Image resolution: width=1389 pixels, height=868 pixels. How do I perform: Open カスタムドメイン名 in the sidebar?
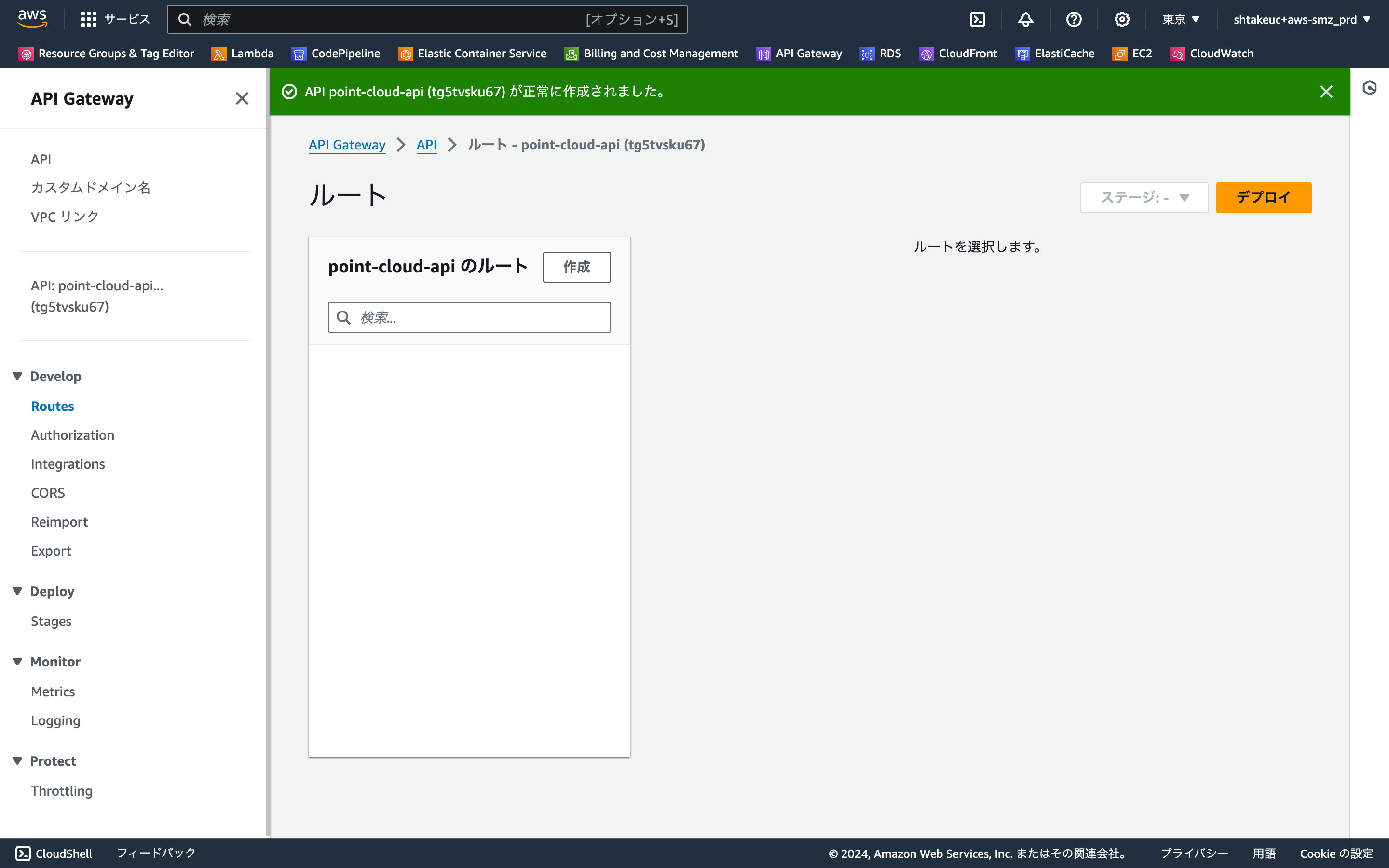(x=91, y=188)
